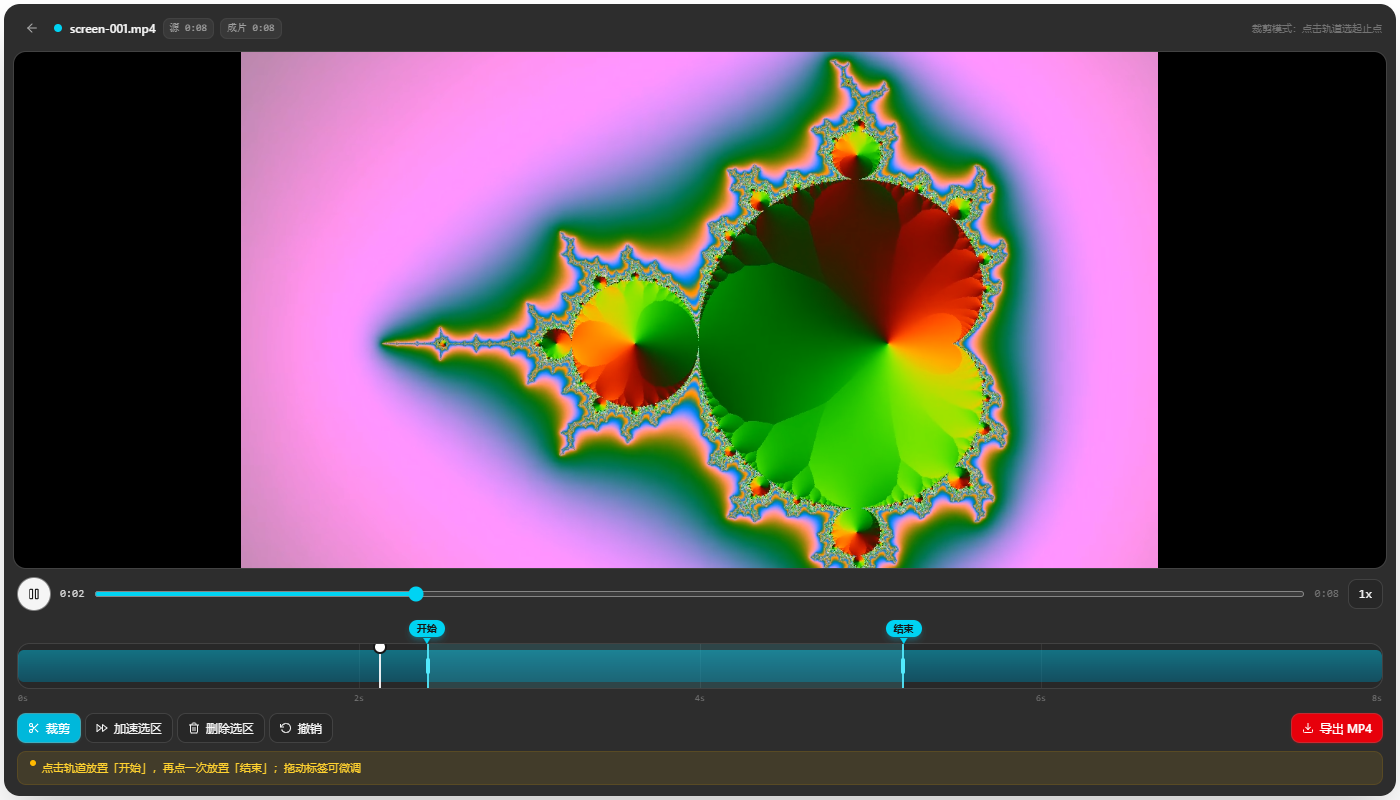Click the Mandelbrot video preview
The image size is (1400, 800).
tap(699, 310)
